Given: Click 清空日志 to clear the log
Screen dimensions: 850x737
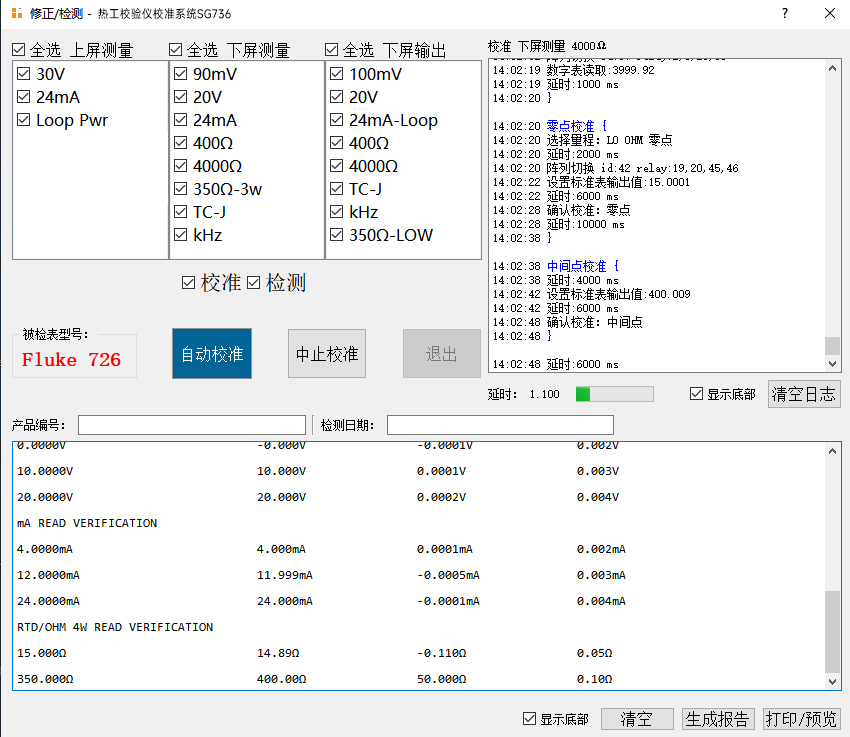Looking at the screenshot, I should (804, 394).
